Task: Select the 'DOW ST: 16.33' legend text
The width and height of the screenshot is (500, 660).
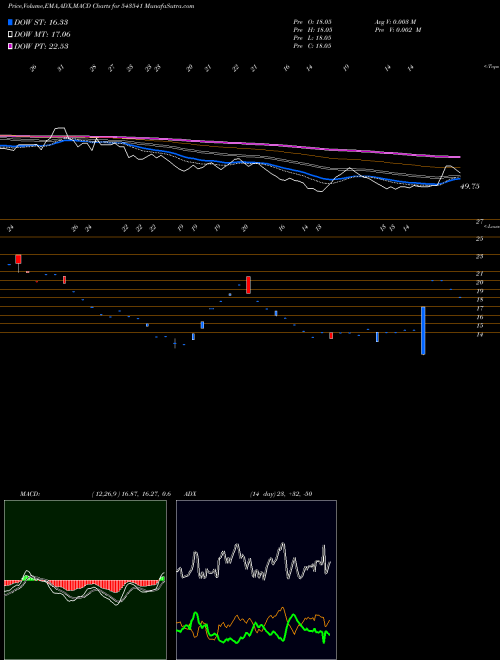Action: pyautogui.click(x=41, y=22)
